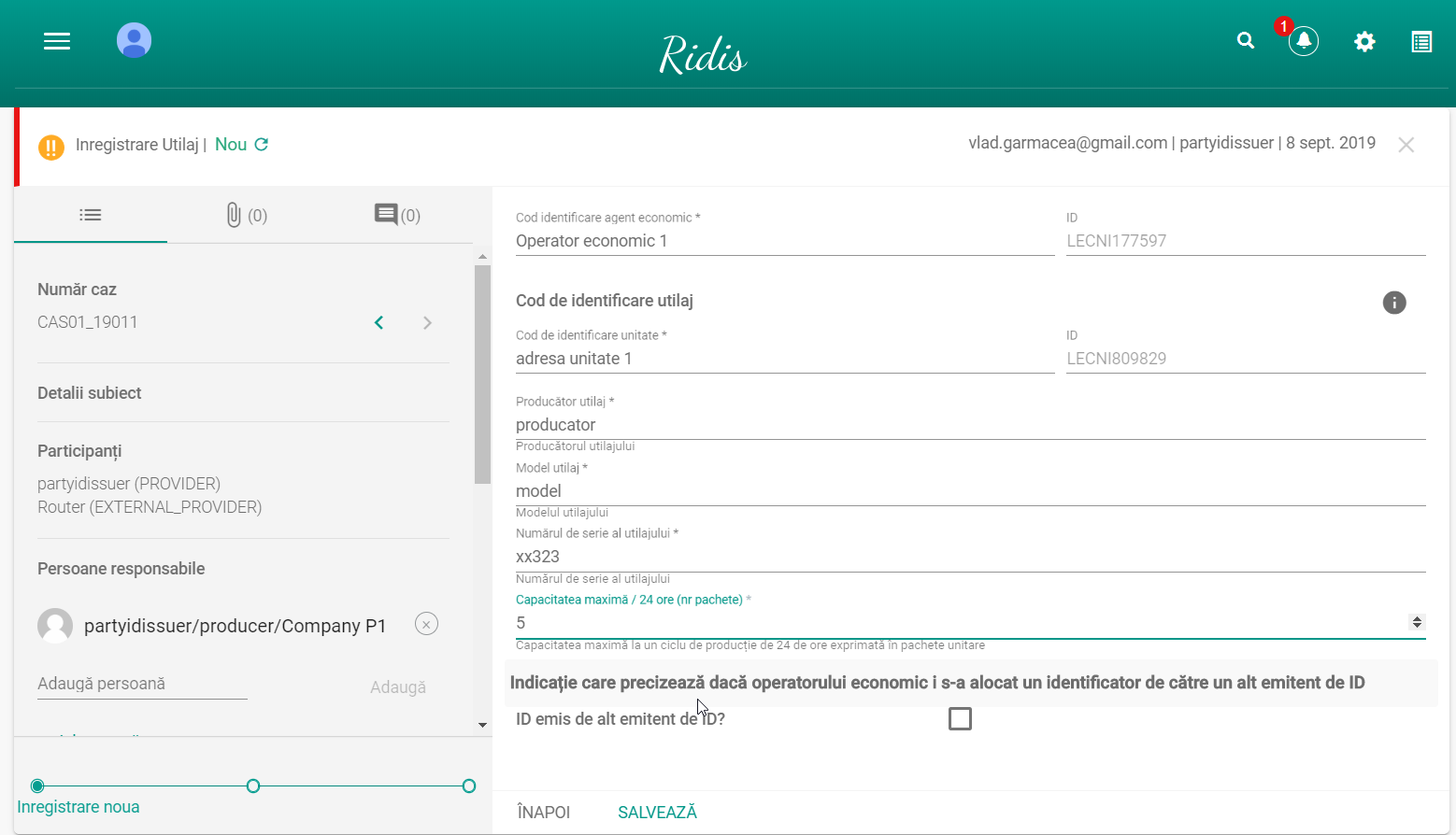Viewport: 1456px width, 835px height.
Task: Adjust capacity value with spinner arrows
Action: click(1417, 622)
